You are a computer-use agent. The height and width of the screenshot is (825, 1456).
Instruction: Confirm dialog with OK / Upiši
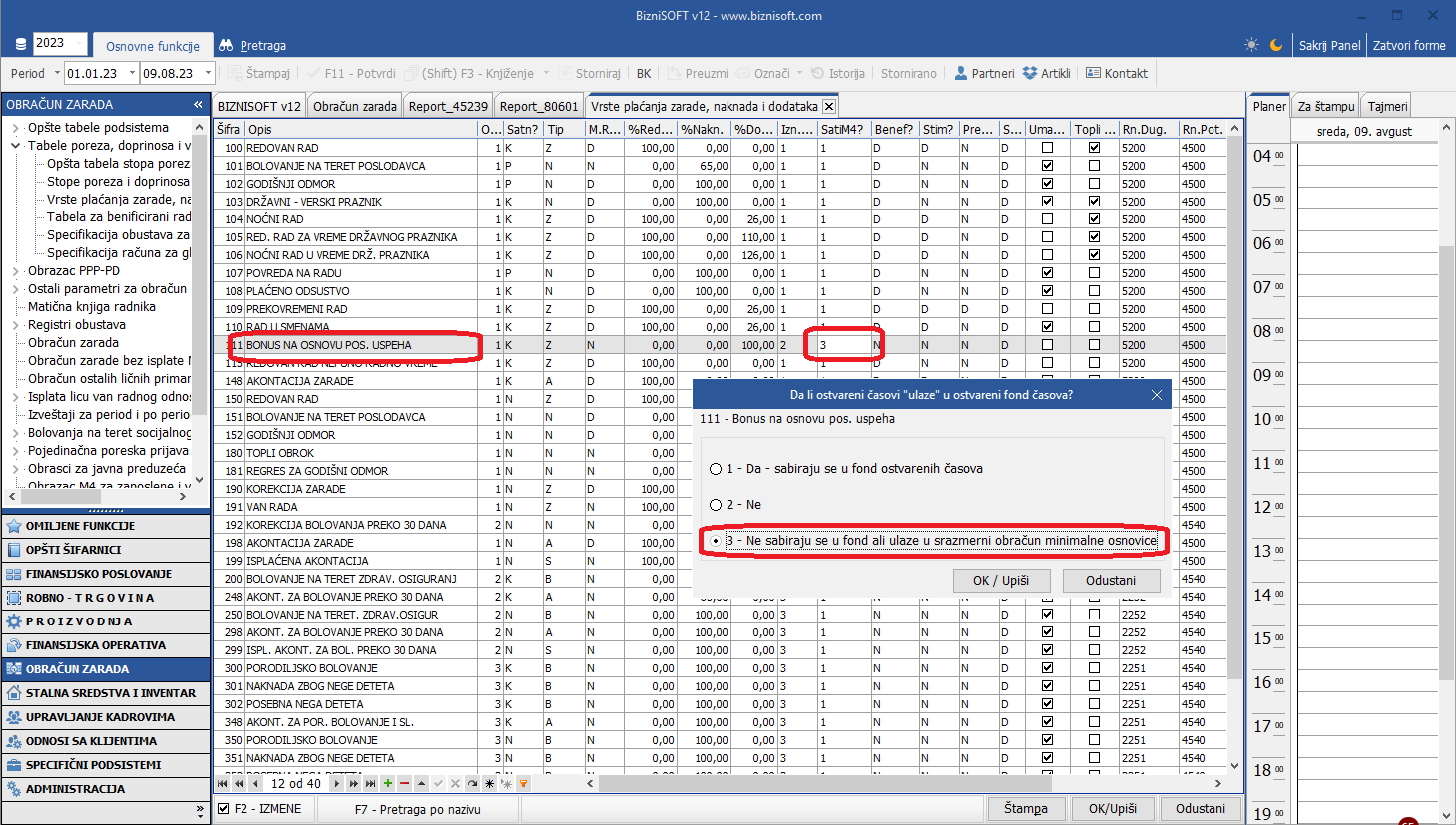pos(1000,580)
